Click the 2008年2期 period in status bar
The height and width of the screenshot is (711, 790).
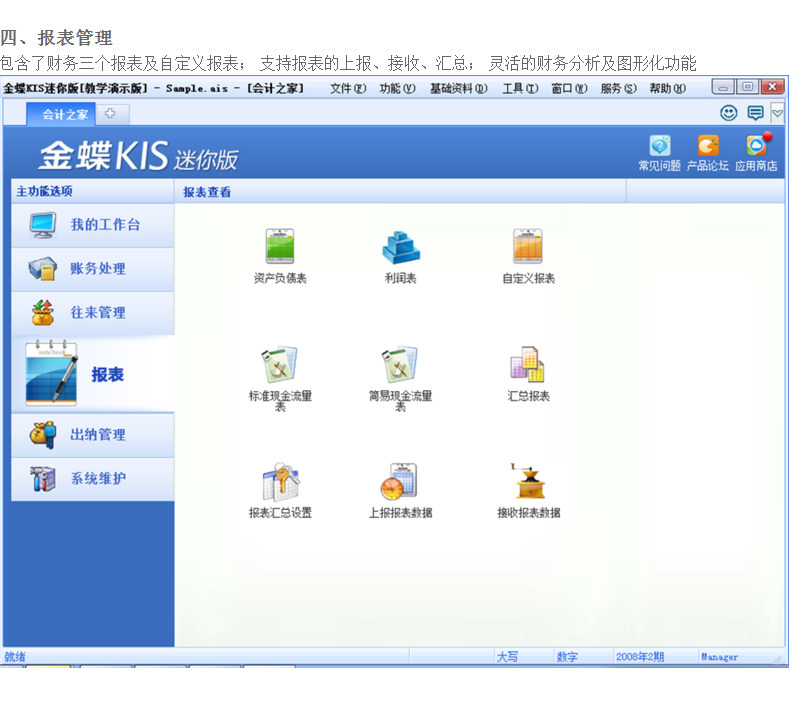click(640, 657)
